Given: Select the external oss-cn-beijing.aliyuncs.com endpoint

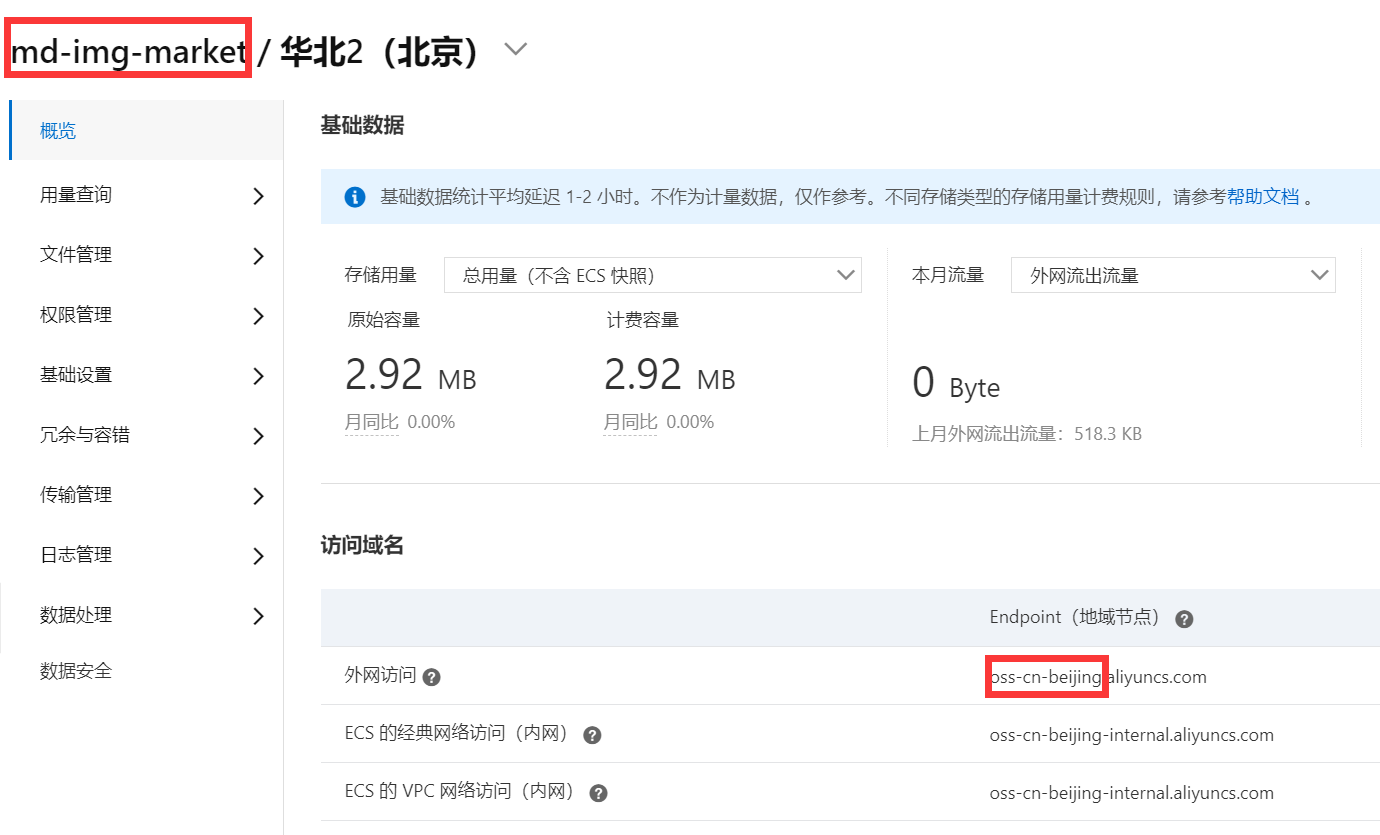Looking at the screenshot, I should pos(1098,677).
